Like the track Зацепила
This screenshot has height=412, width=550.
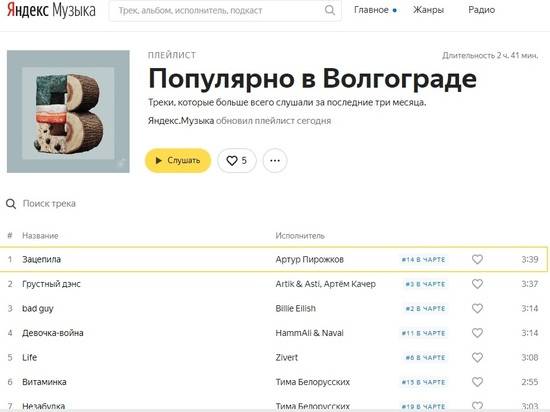point(477,259)
